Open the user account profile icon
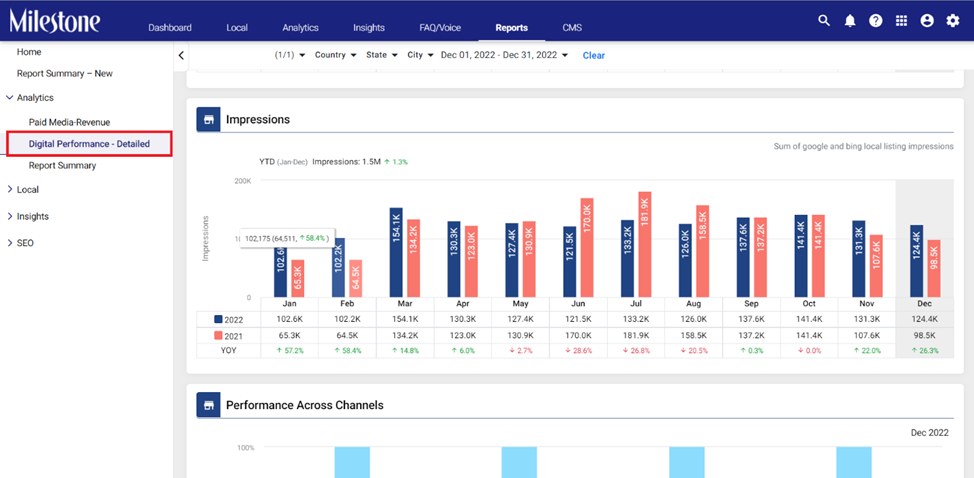 [927, 20]
